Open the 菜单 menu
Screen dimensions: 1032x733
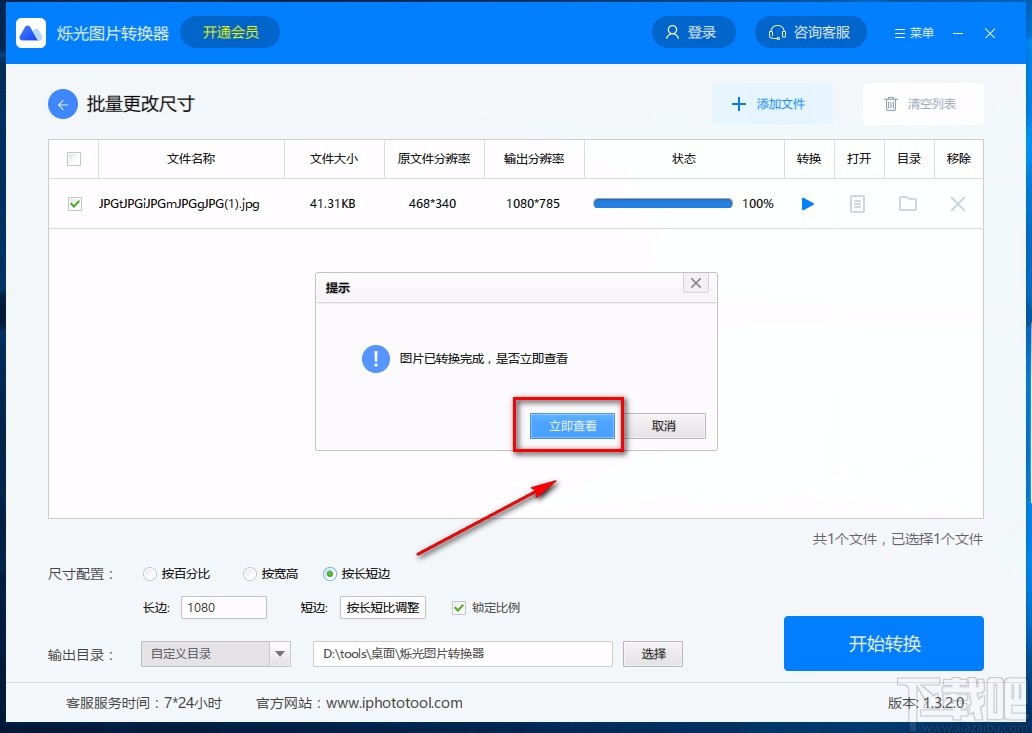tap(912, 31)
